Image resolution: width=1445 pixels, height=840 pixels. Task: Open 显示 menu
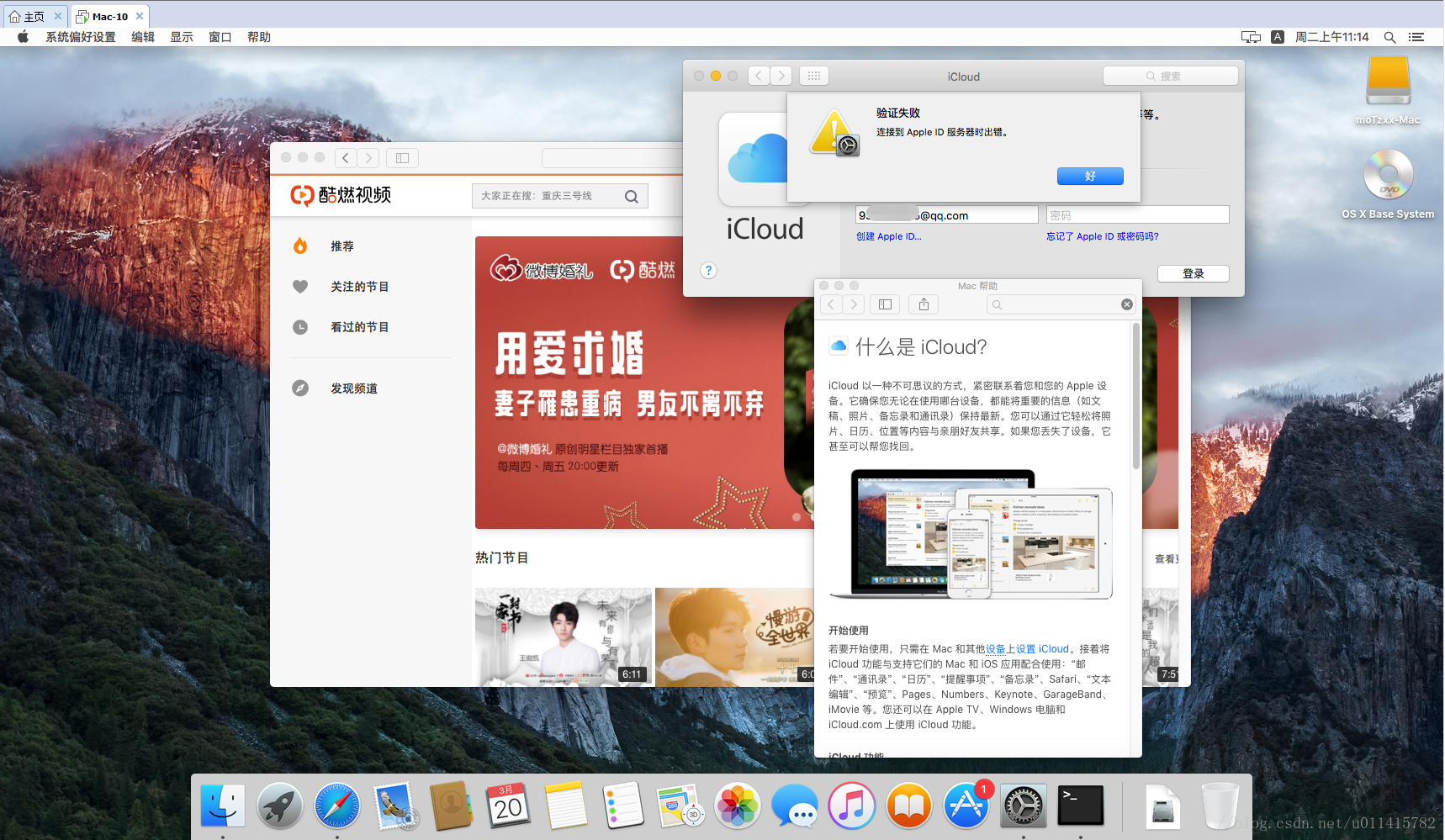pyautogui.click(x=182, y=37)
